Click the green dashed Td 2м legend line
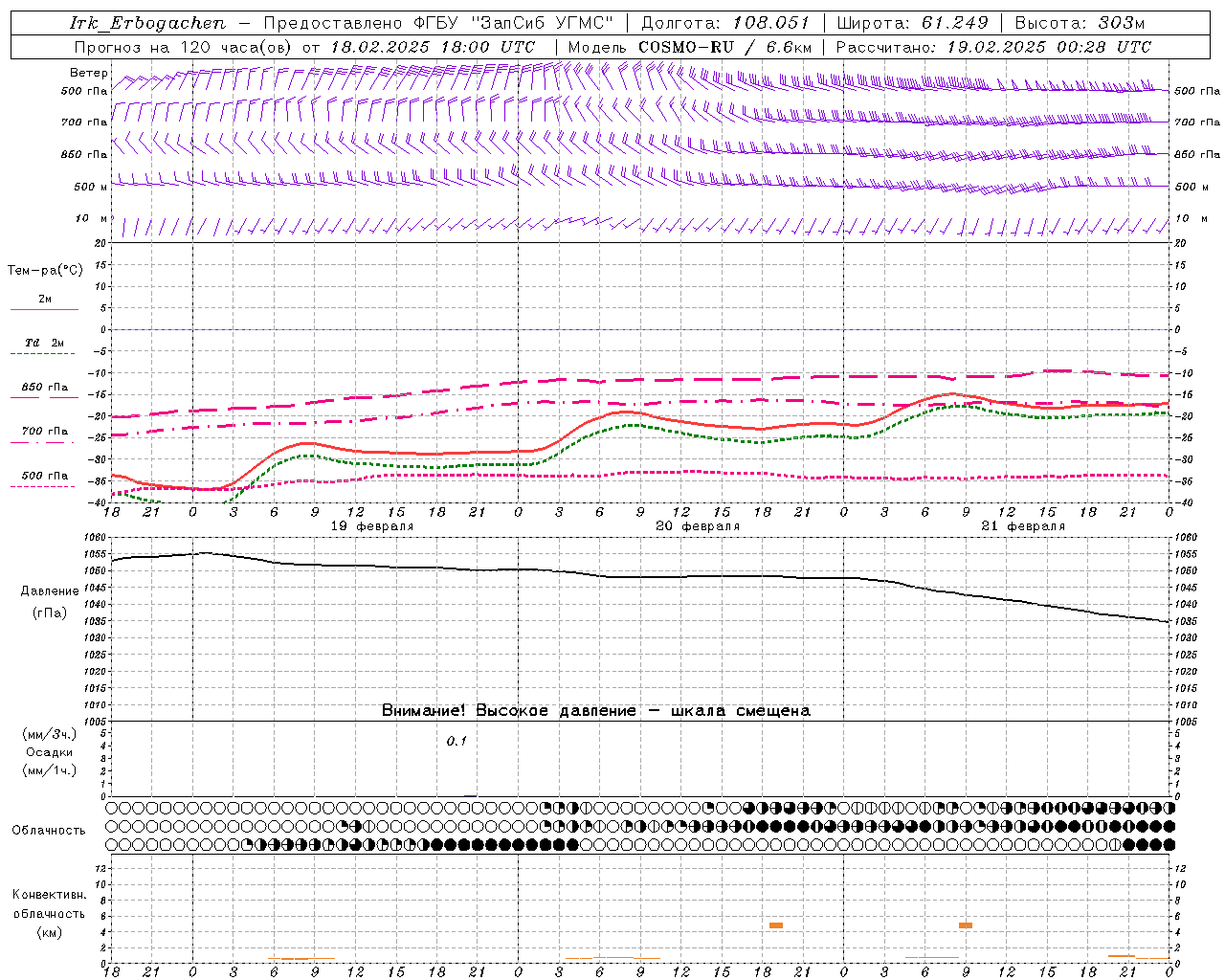 (x=44, y=354)
